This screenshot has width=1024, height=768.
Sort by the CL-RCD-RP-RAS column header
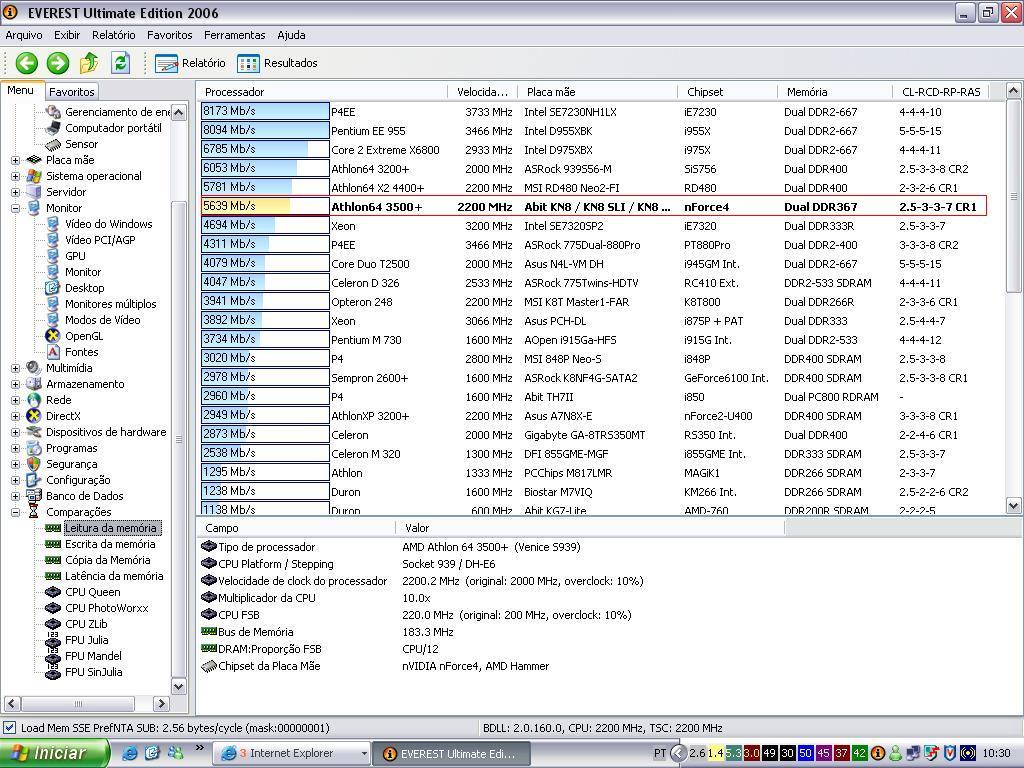pos(941,92)
